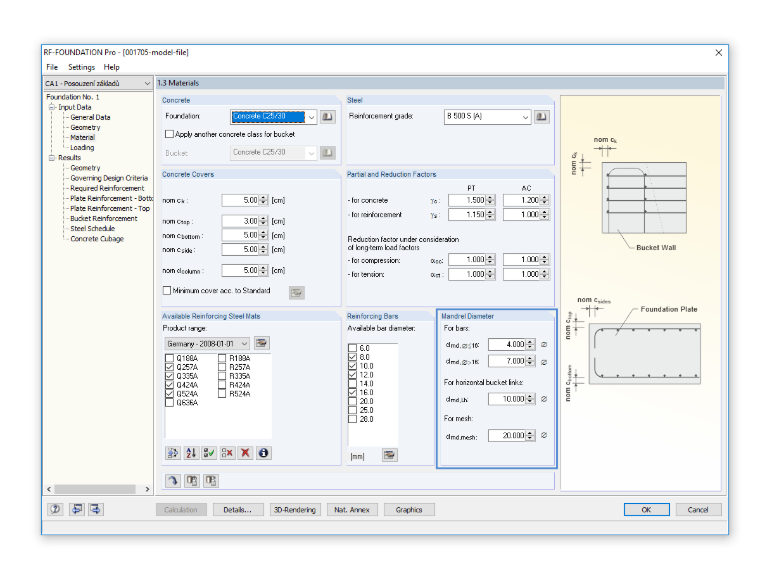
Task: Reset mandrel diameter for bucket links
Action: tap(544, 399)
